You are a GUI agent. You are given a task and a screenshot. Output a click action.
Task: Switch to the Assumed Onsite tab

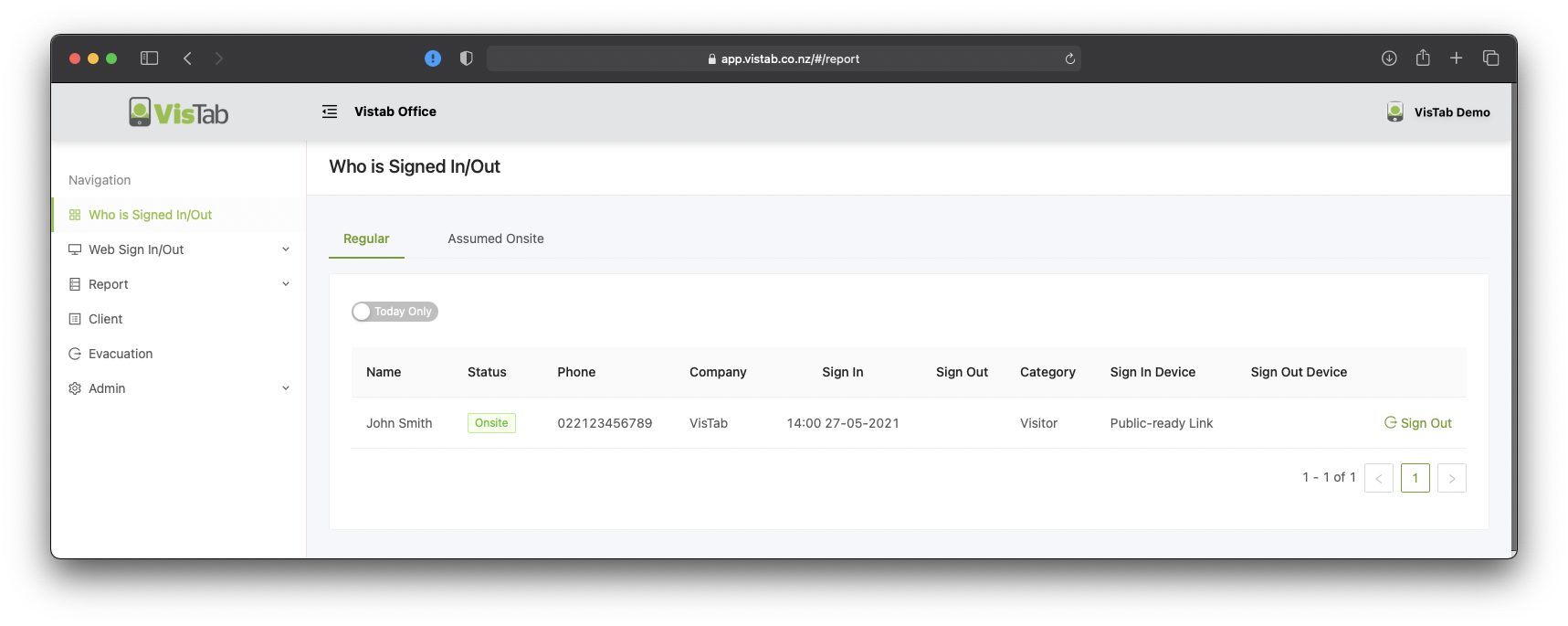pyautogui.click(x=495, y=239)
